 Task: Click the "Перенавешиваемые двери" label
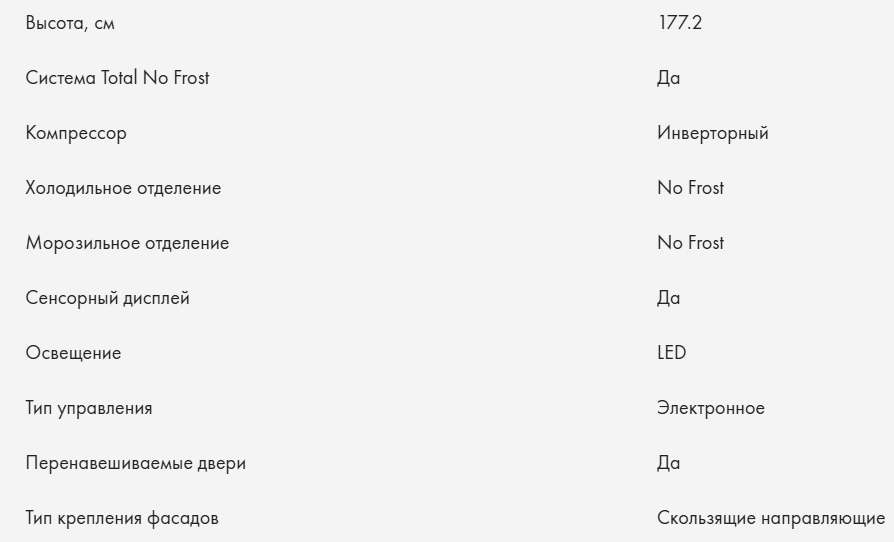[x=135, y=464]
